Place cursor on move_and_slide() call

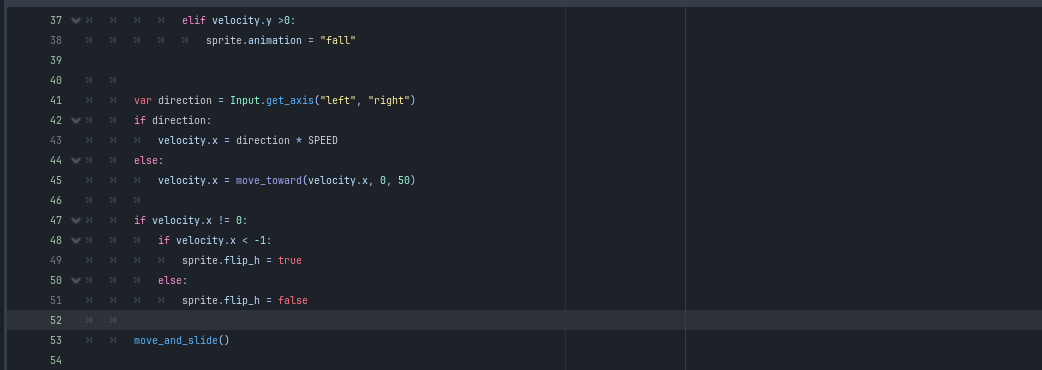coord(181,340)
